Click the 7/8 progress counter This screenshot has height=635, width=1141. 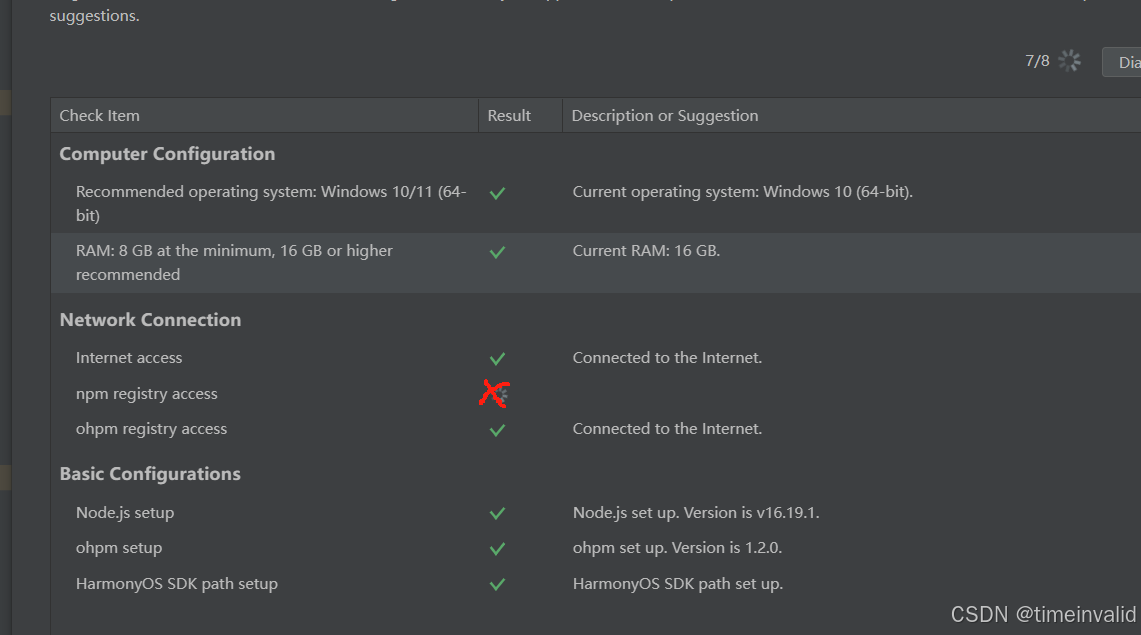(x=1037, y=61)
